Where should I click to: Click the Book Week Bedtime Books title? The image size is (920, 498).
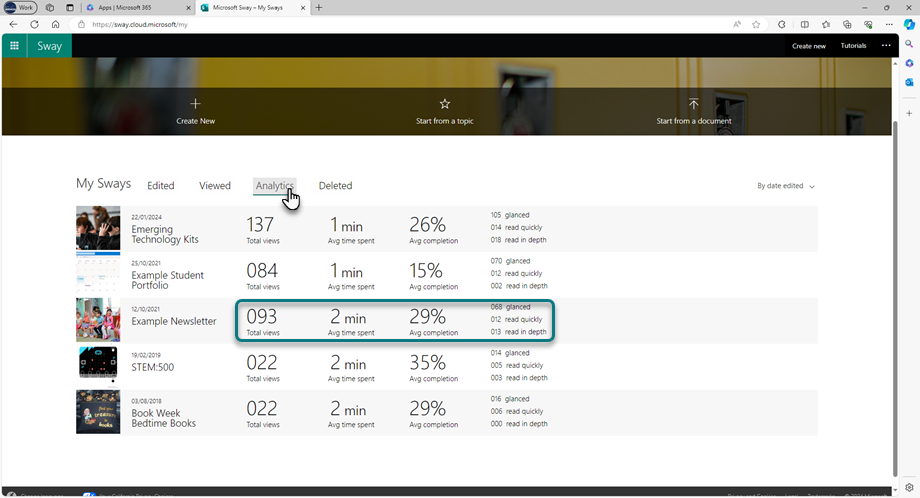163,418
